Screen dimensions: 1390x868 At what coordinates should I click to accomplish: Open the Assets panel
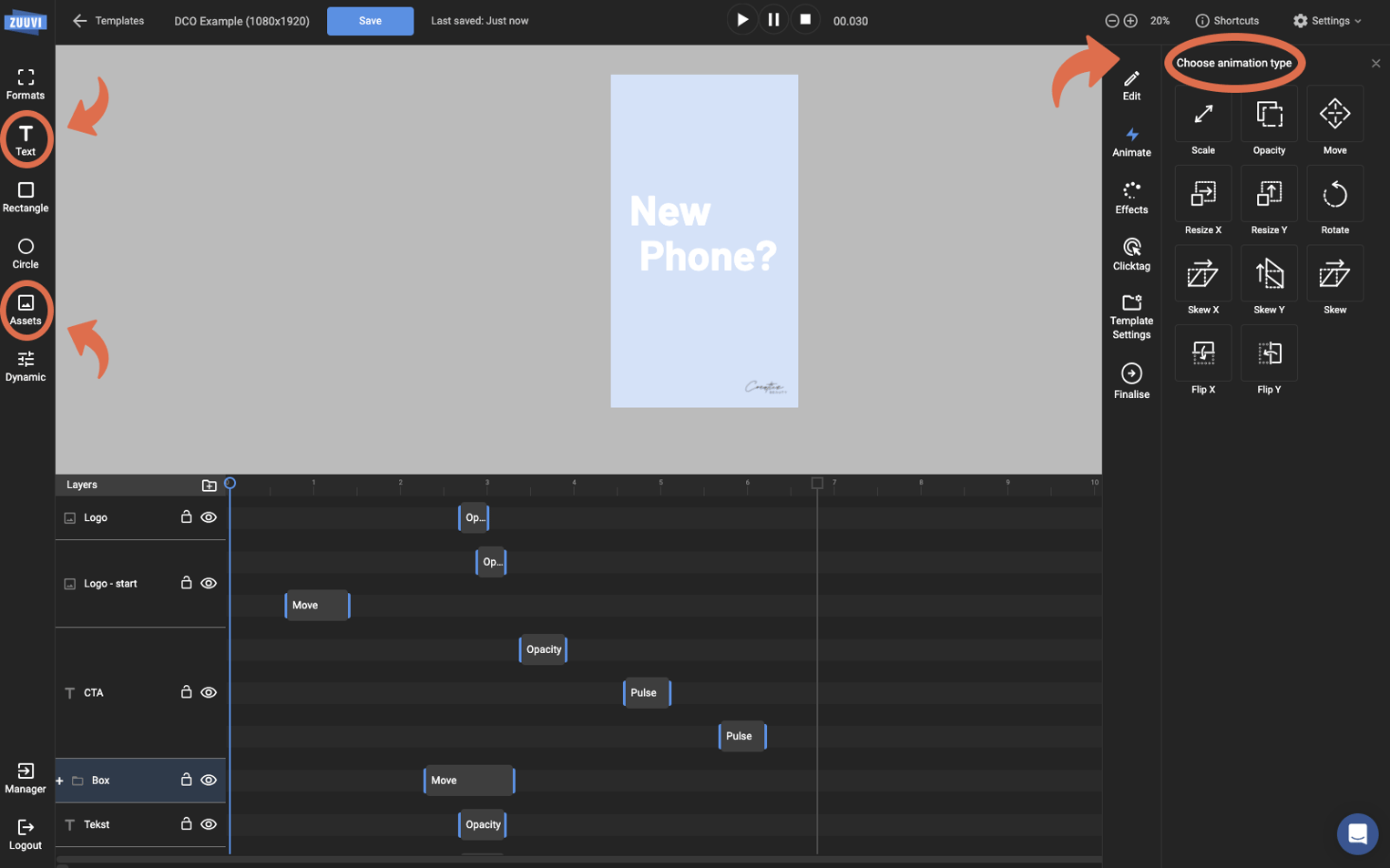point(25,310)
